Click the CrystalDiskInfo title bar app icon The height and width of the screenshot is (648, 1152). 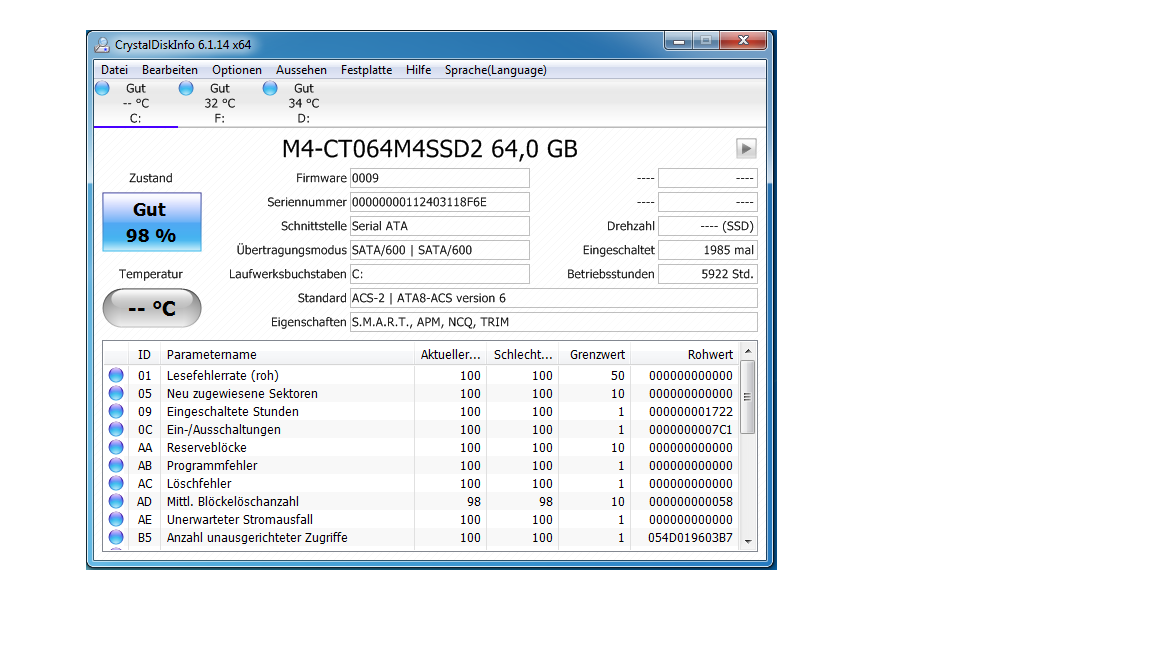click(x=102, y=45)
